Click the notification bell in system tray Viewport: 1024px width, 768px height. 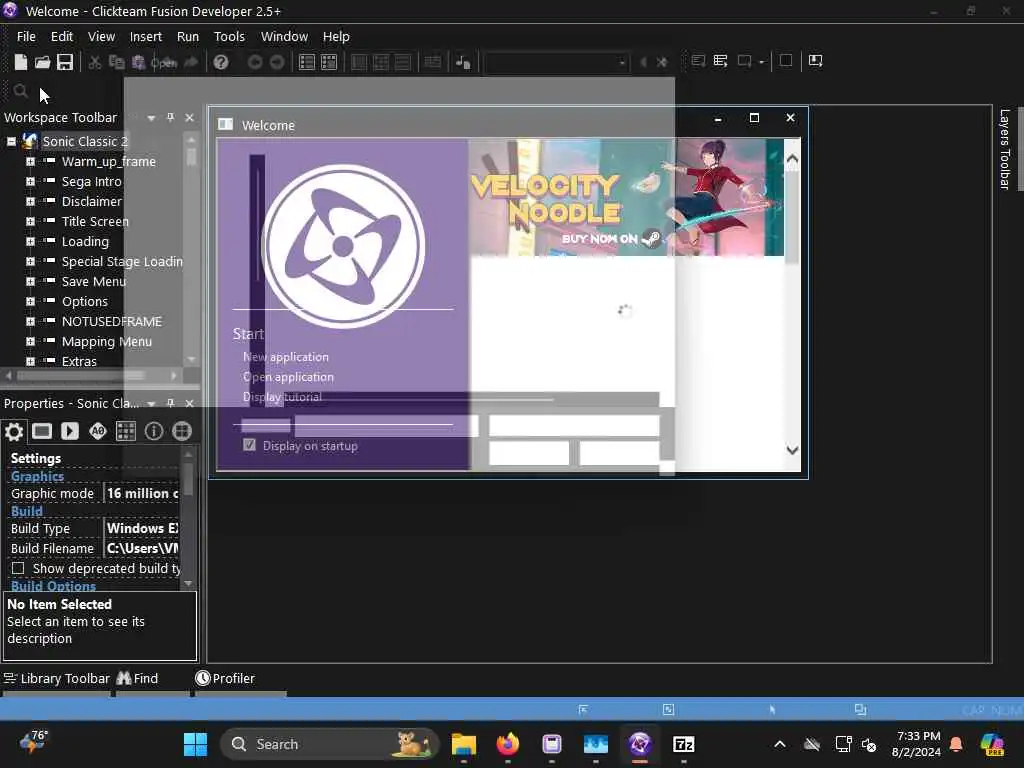[956, 744]
